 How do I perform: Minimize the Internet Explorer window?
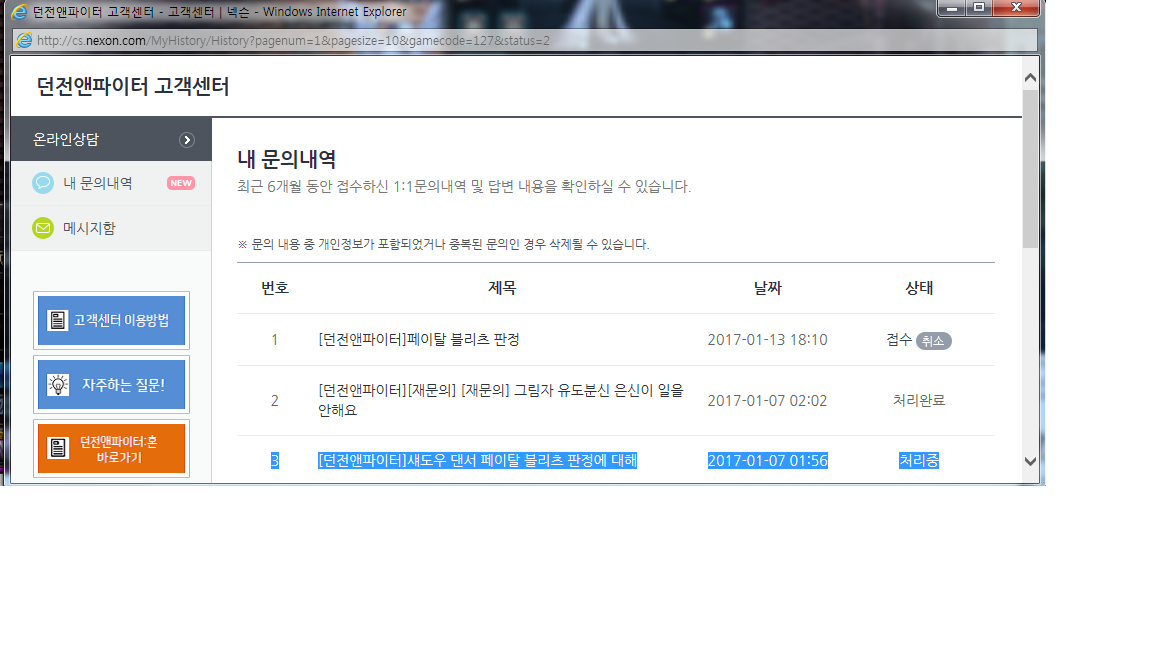pos(951,8)
